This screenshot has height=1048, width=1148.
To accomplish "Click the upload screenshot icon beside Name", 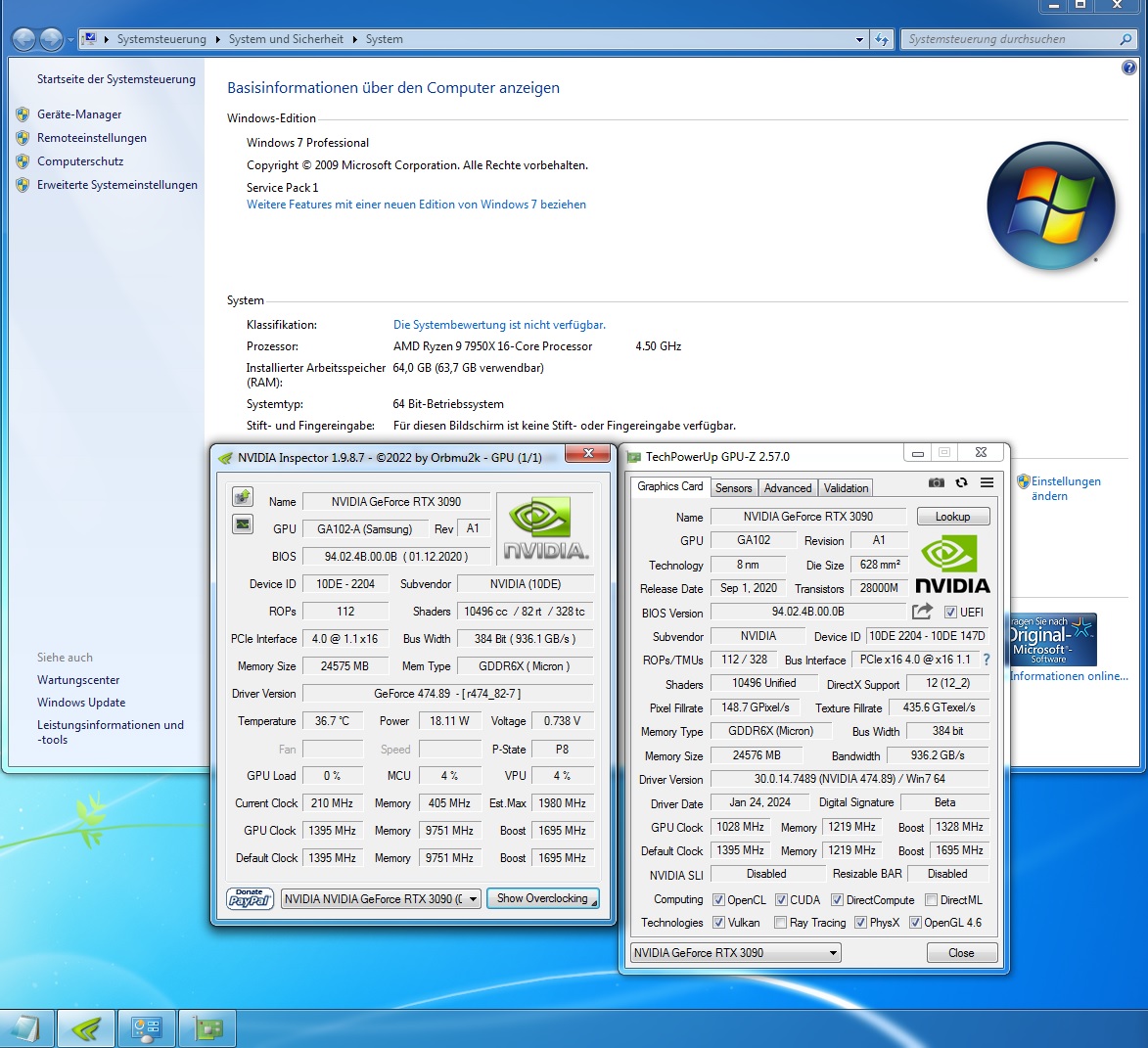I will (x=243, y=497).
